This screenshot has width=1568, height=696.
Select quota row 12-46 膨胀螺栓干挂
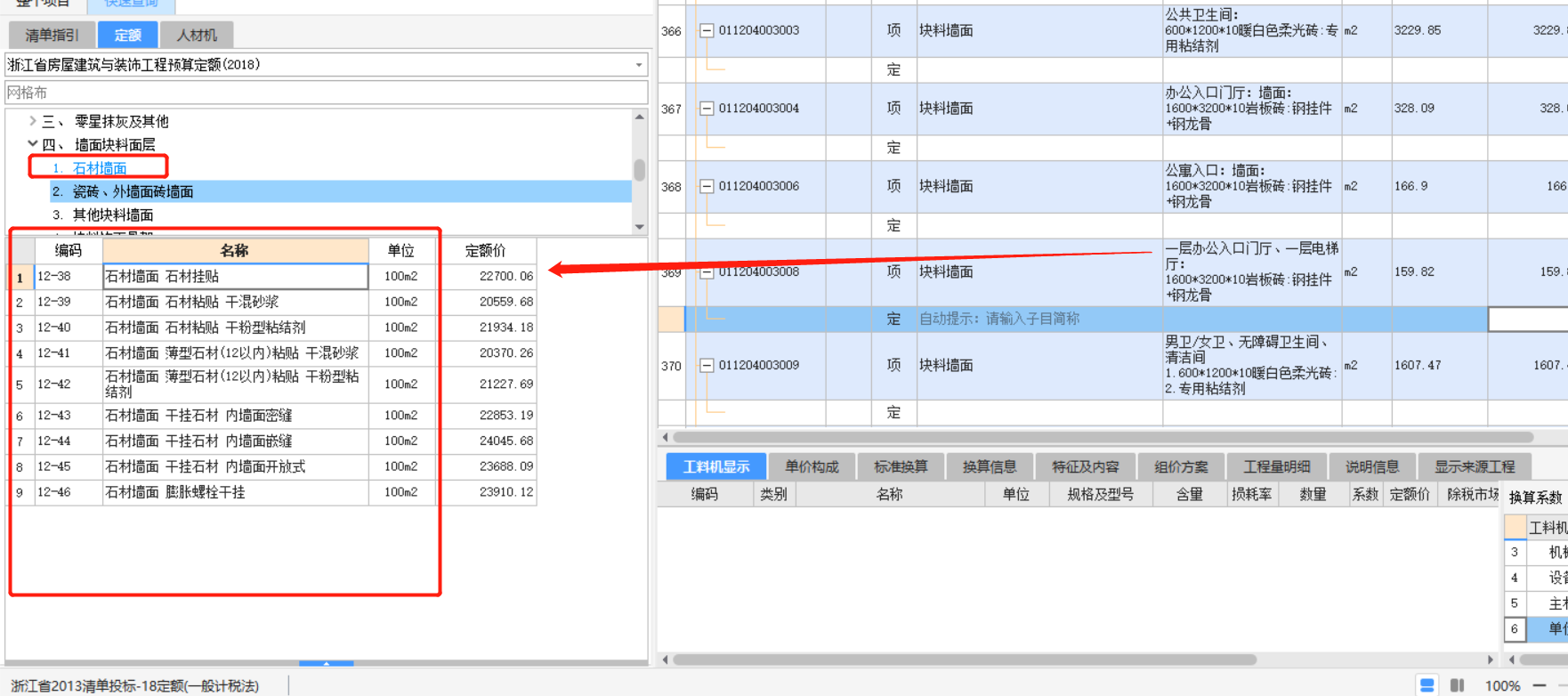(236, 492)
